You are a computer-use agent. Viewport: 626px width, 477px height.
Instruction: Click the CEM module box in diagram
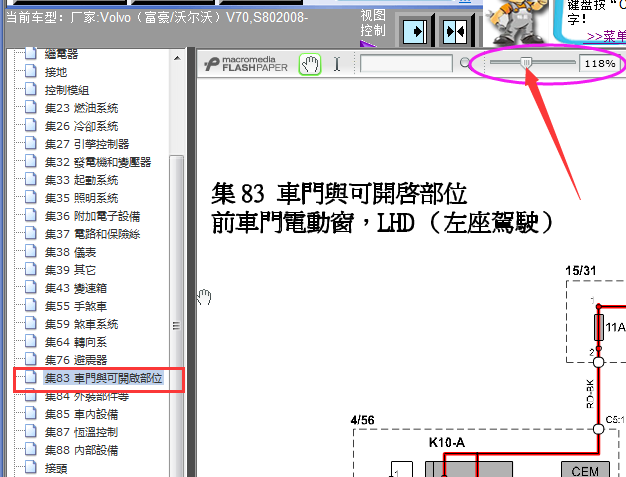pyautogui.click(x=585, y=470)
